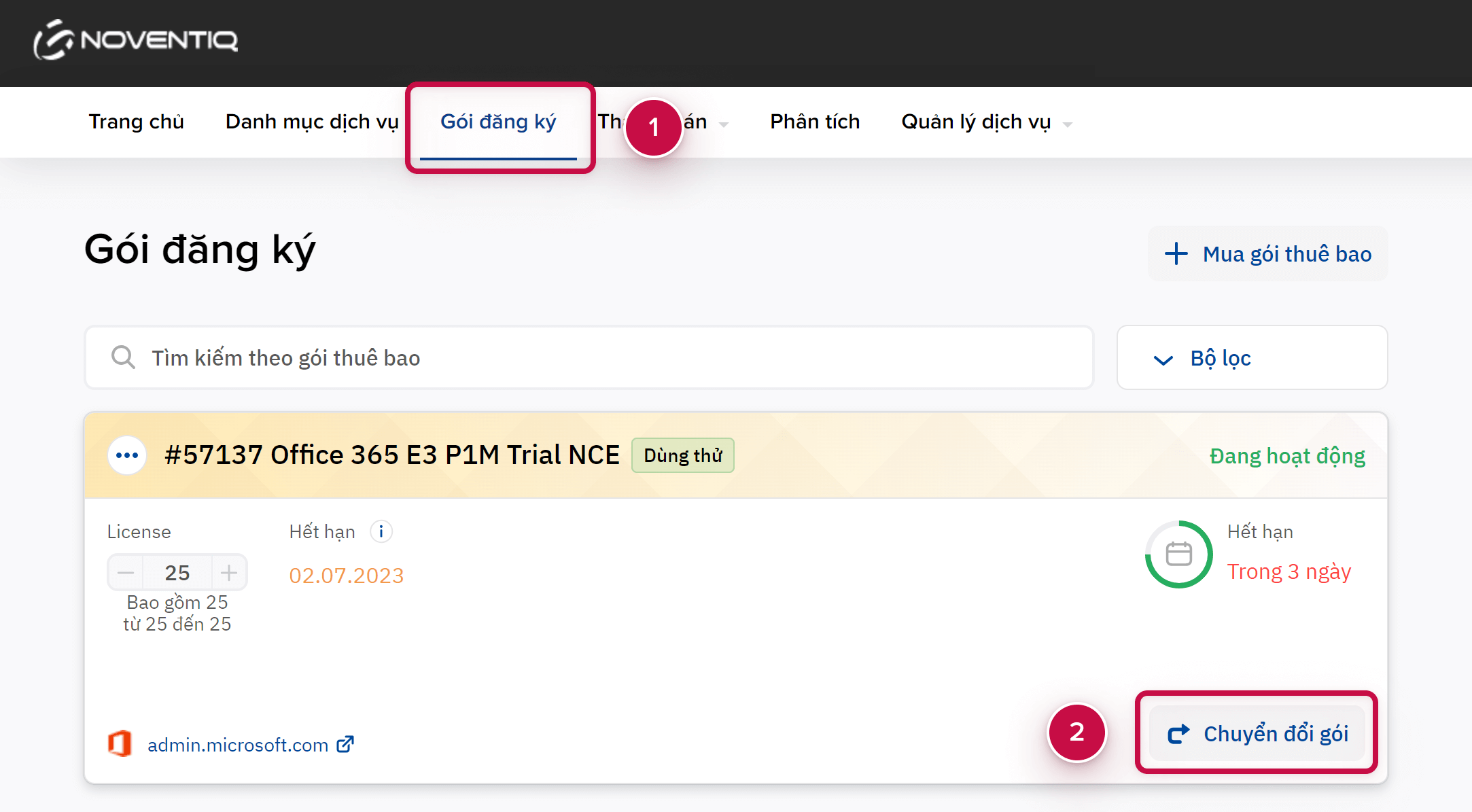The image size is (1472, 812).
Task: Increase license count with plus button
Action: [x=229, y=573]
